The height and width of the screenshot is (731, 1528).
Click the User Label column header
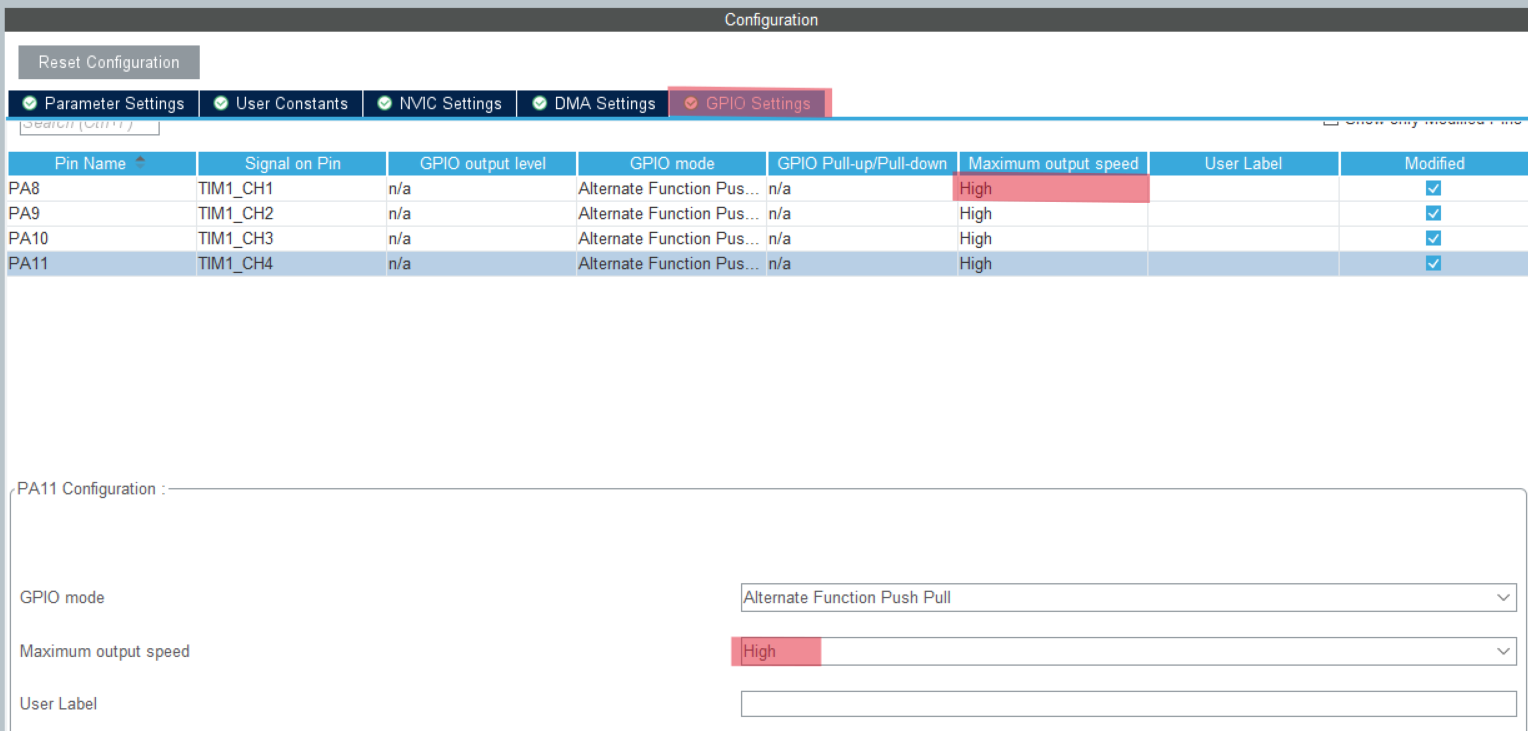click(x=1243, y=163)
